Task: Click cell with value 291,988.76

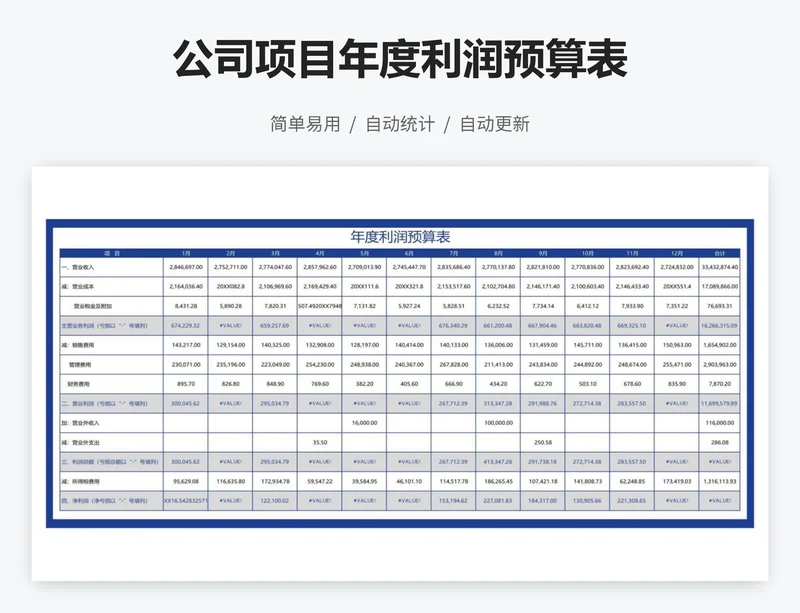Action: coord(543,403)
